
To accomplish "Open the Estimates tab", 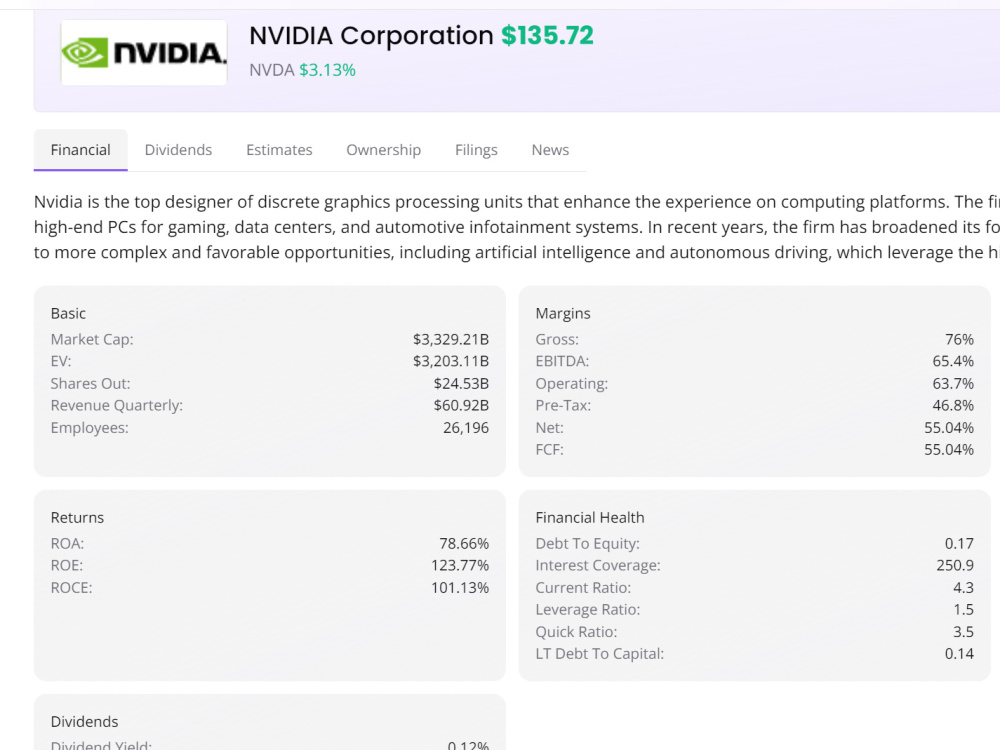I will (x=279, y=150).
